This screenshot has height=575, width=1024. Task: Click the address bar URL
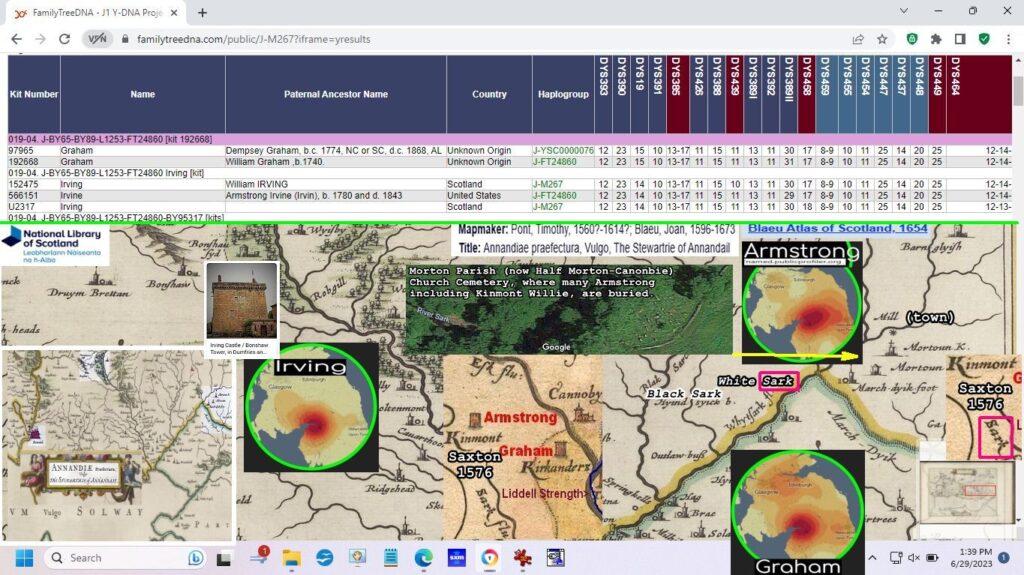coord(253,39)
